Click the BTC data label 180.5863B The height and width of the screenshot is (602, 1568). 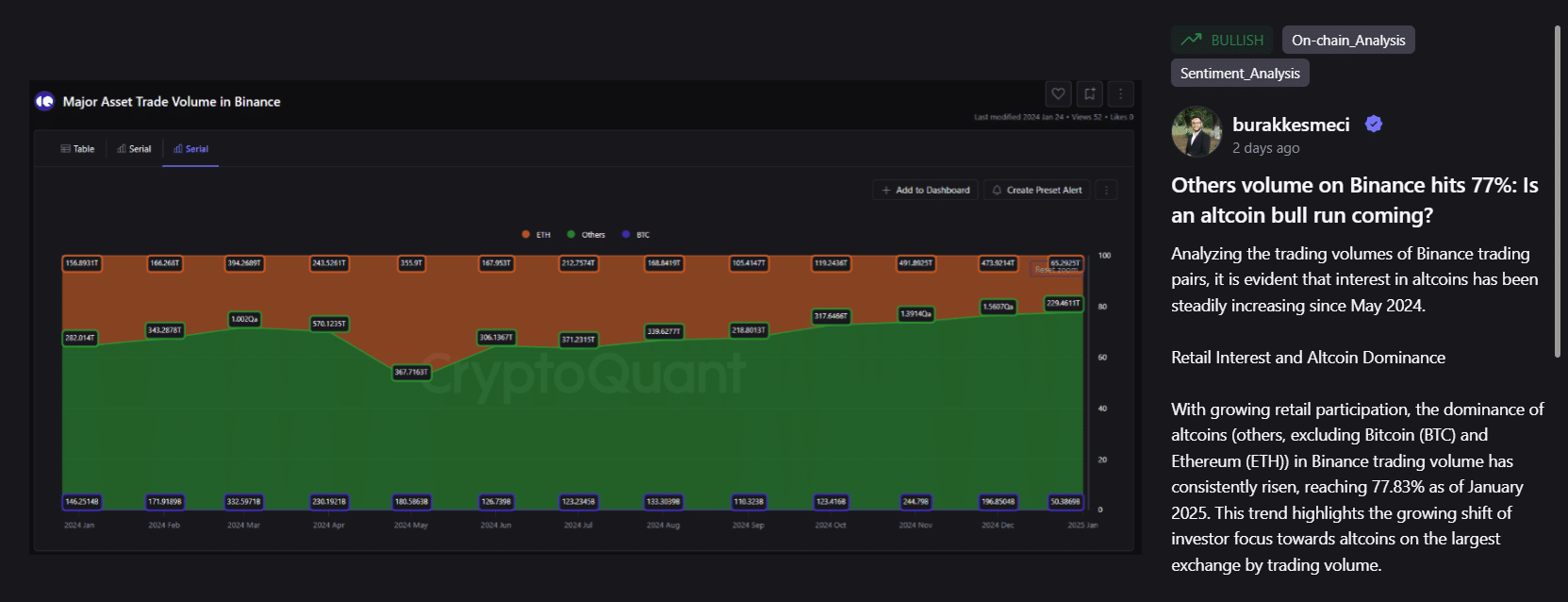pos(411,502)
